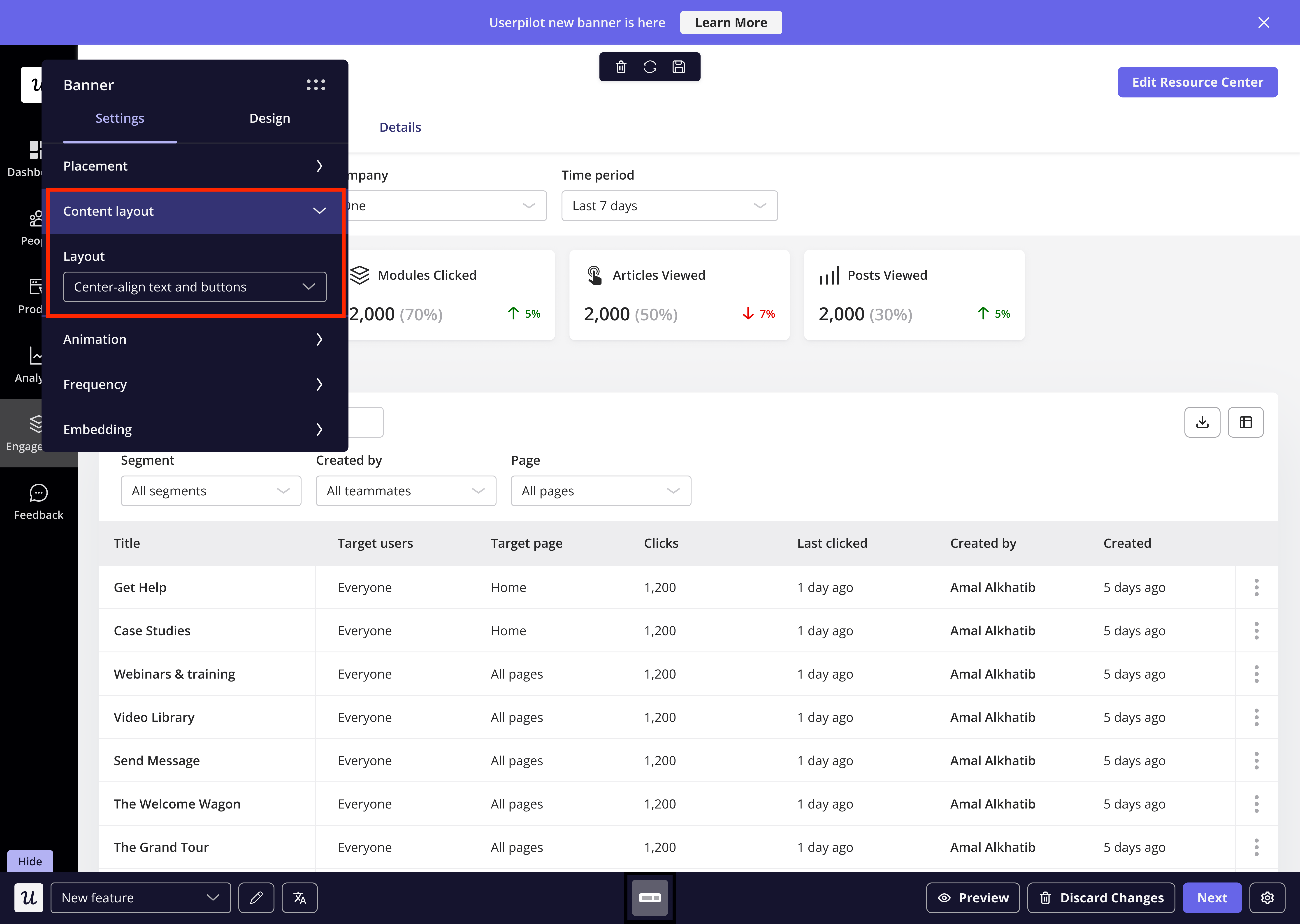The height and width of the screenshot is (924, 1300).
Task: Open row menu for The Welcome Wagon
Action: pyautogui.click(x=1256, y=804)
